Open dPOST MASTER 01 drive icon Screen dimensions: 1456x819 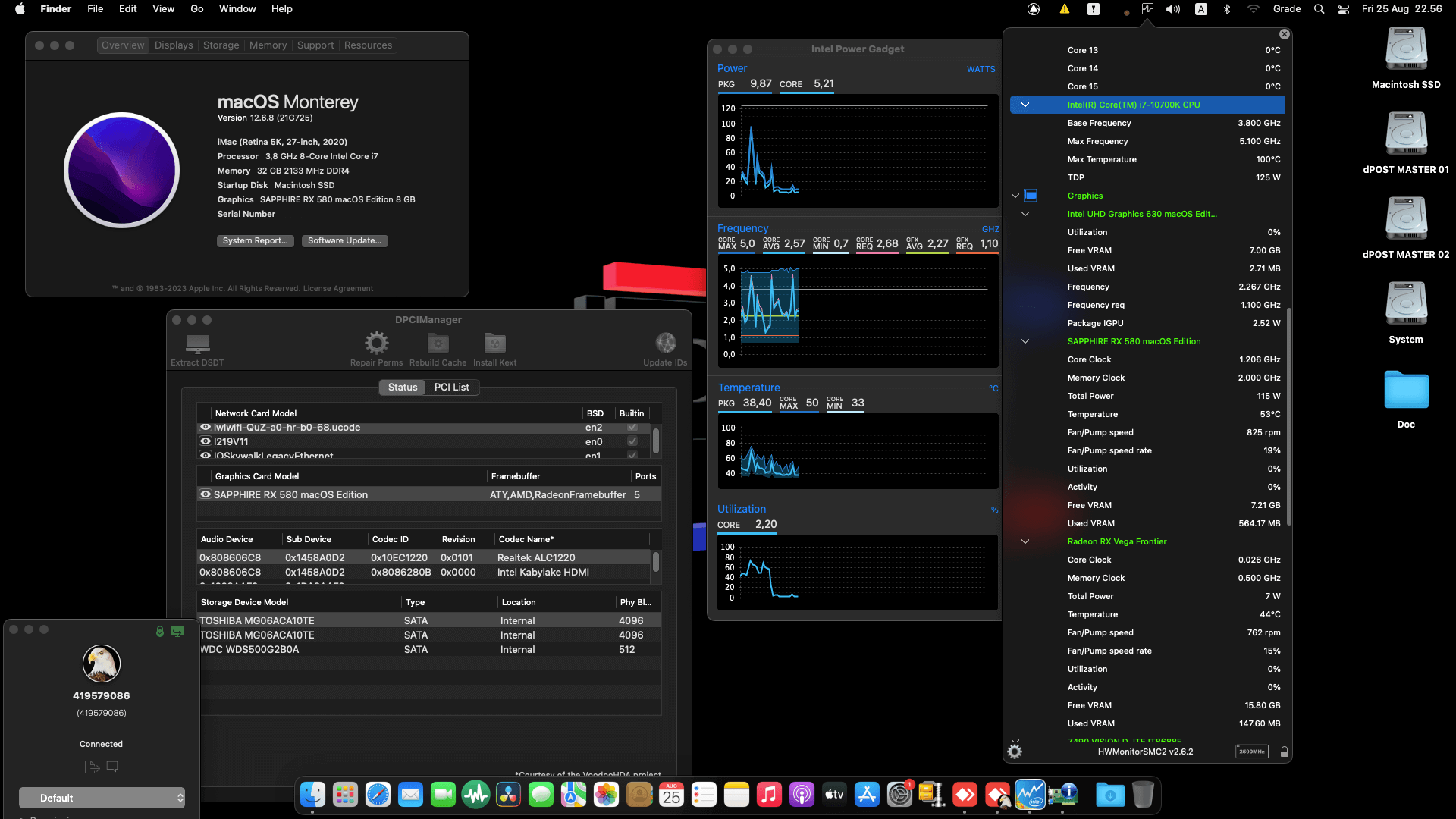click(1406, 134)
